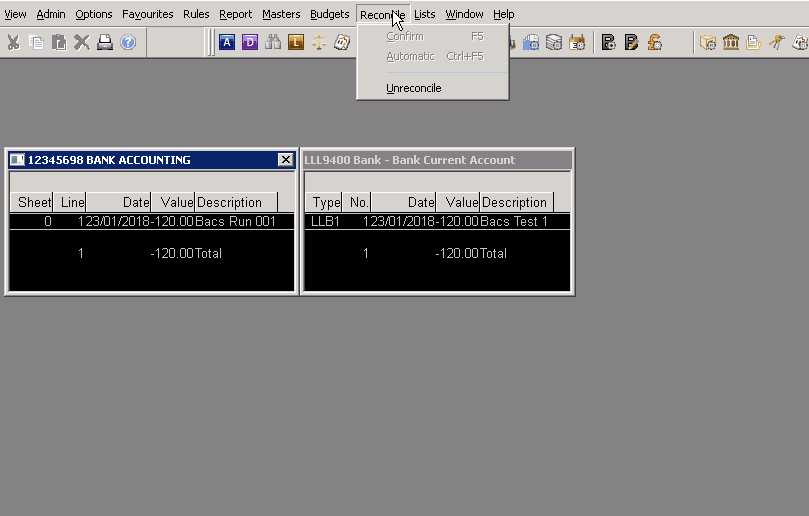Click the print icon in toolbar
Image resolution: width=809 pixels, height=516 pixels.
click(x=105, y=42)
